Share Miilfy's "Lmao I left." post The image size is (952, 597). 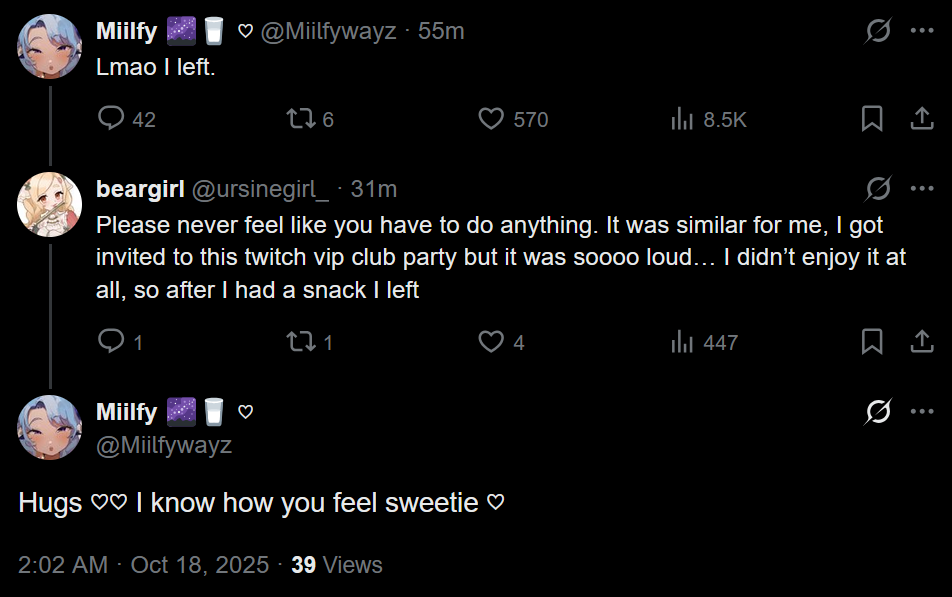click(x=921, y=119)
